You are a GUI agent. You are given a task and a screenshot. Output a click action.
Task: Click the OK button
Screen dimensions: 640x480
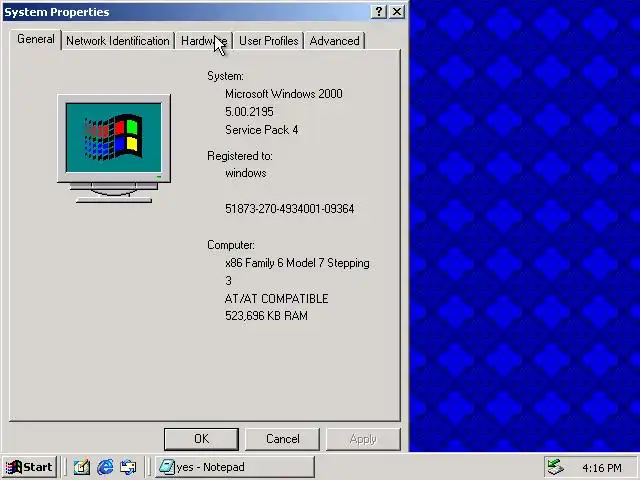tap(201, 439)
